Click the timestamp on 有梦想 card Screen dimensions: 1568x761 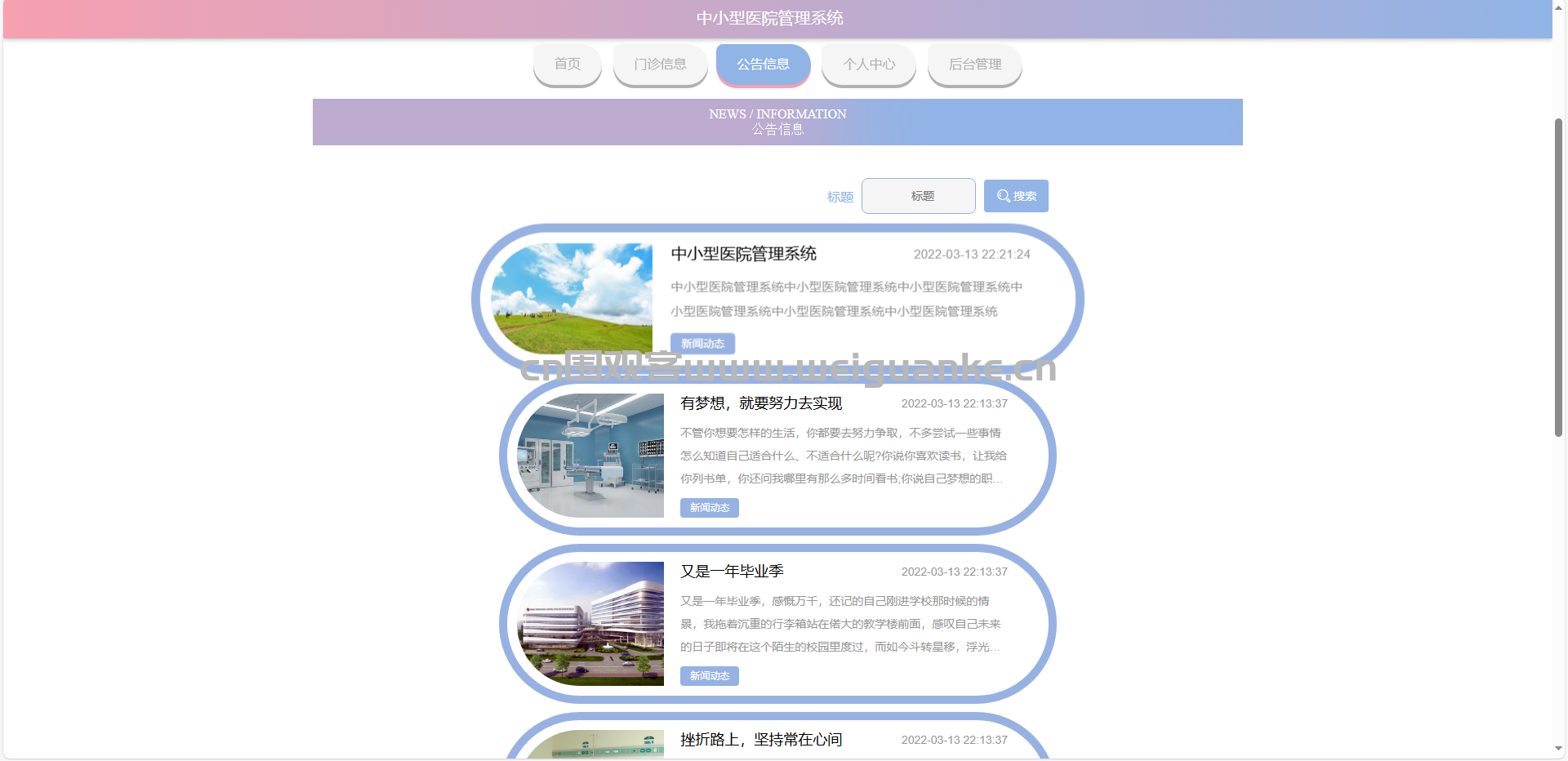(x=955, y=403)
